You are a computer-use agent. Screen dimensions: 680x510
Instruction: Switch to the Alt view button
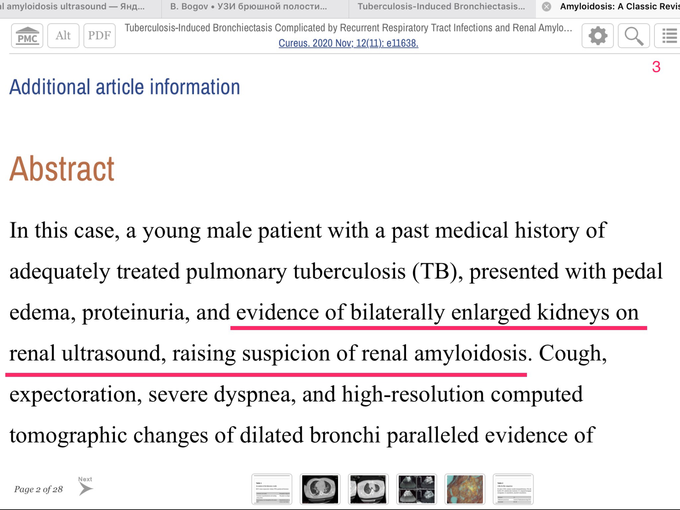63,36
